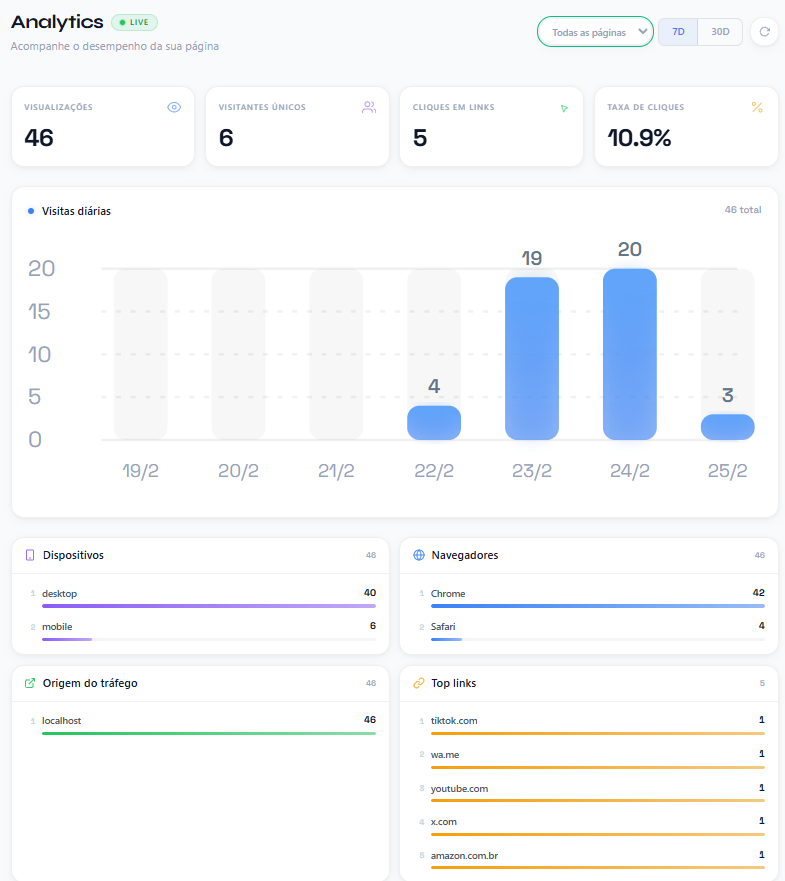Select the 23/2 bar showing 19 visits
Image resolution: width=785 pixels, height=881 pixels.
pyautogui.click(x=531, y=358)
